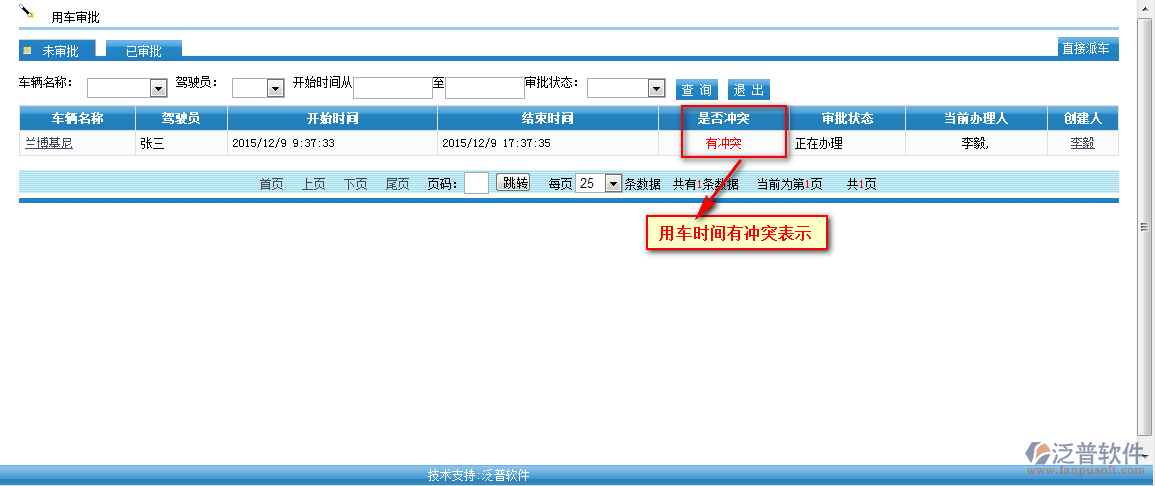The width and height of the screenshot is (1155, 486).
Task: Expand the 审批状态 dropdown
Action: pos(656,88)
